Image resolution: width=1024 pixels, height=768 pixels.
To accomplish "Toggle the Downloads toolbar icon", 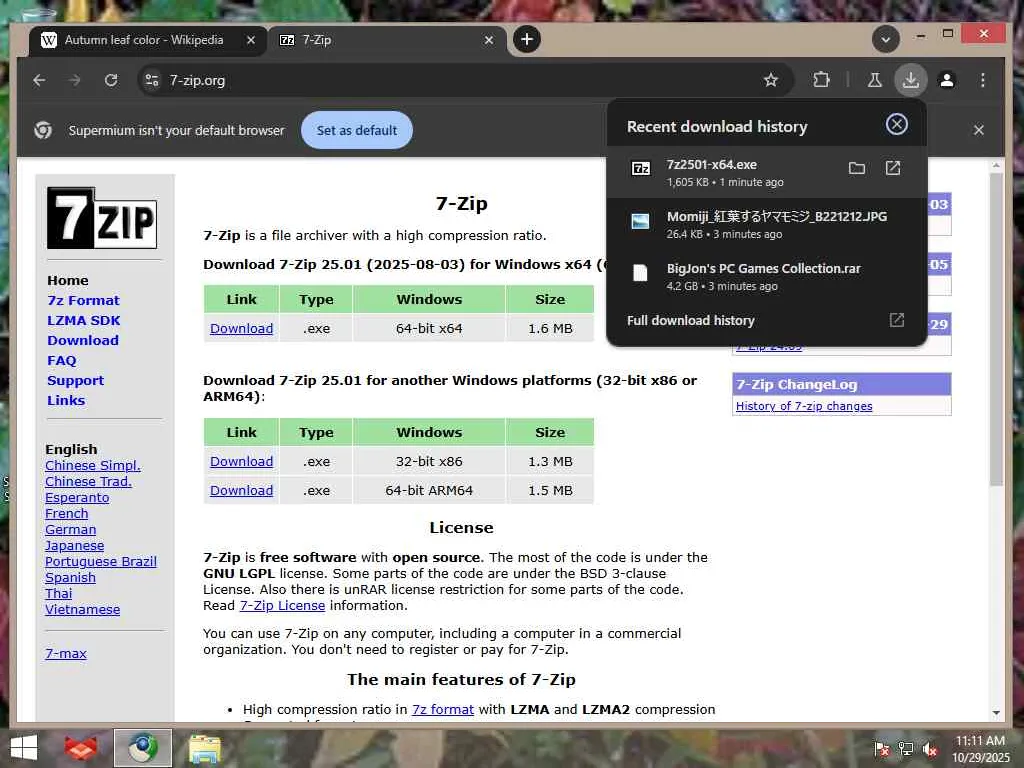I will pyautogui.click(x=910, y=80).
